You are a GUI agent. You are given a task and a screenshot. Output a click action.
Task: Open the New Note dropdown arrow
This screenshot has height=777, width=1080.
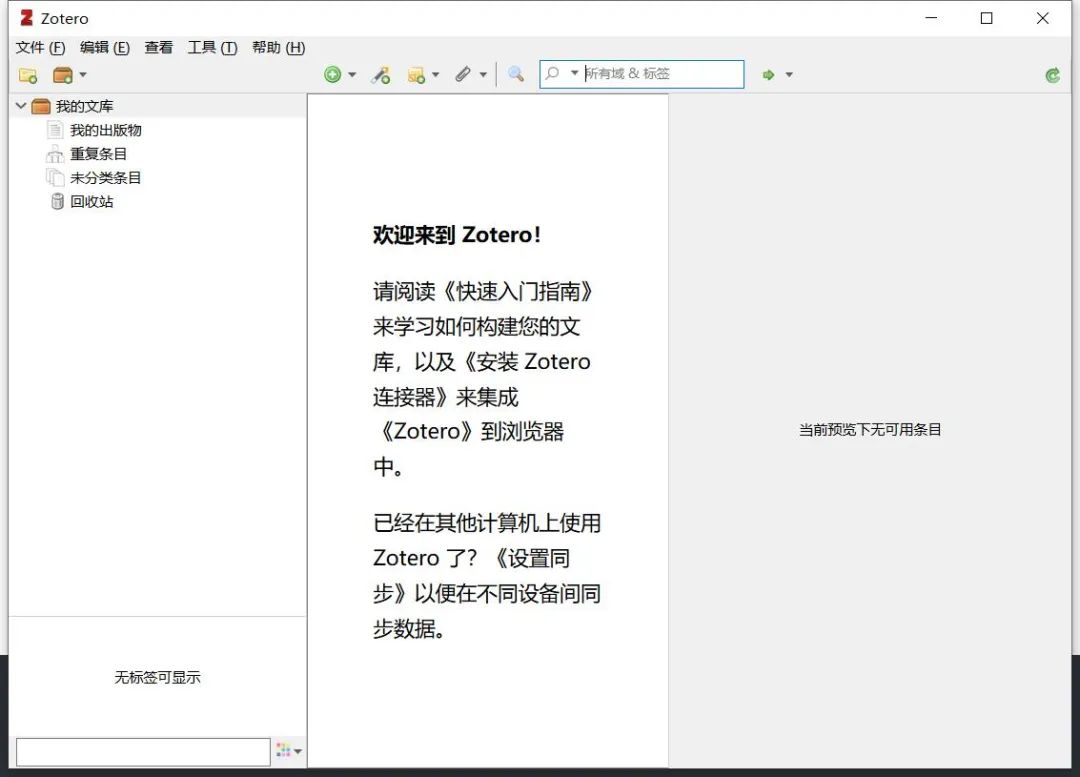pyautogui.click(x=435, y=74)
